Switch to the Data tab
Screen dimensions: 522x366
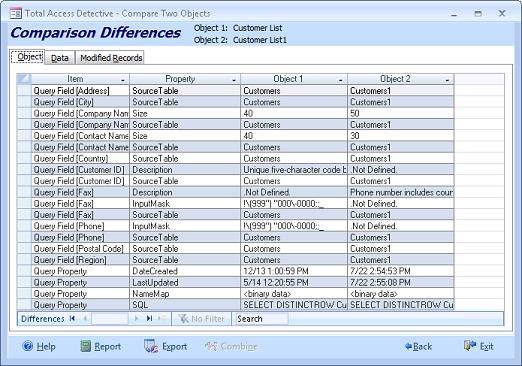click(60, 58)
